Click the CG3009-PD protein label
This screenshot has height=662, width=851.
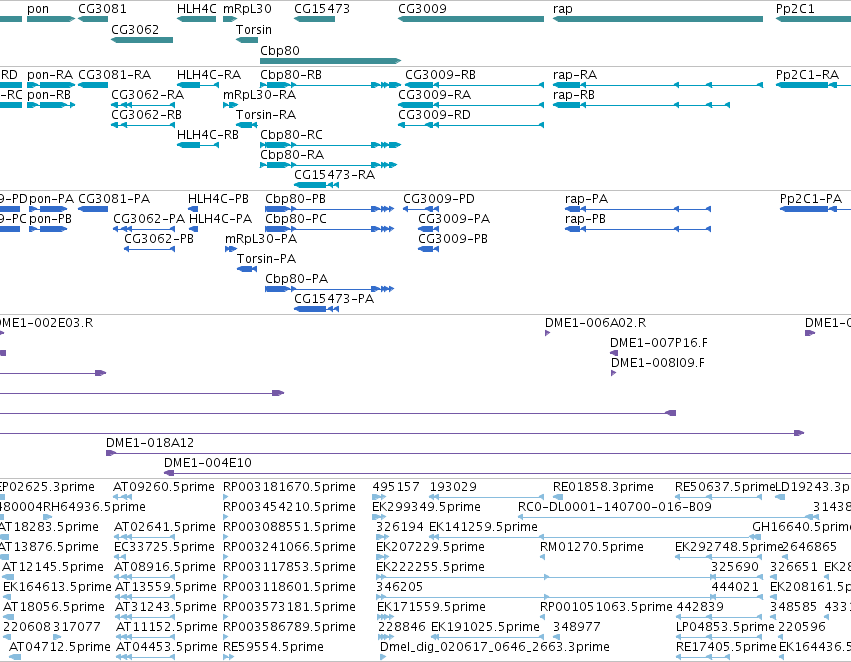click(x=439, y=199)
